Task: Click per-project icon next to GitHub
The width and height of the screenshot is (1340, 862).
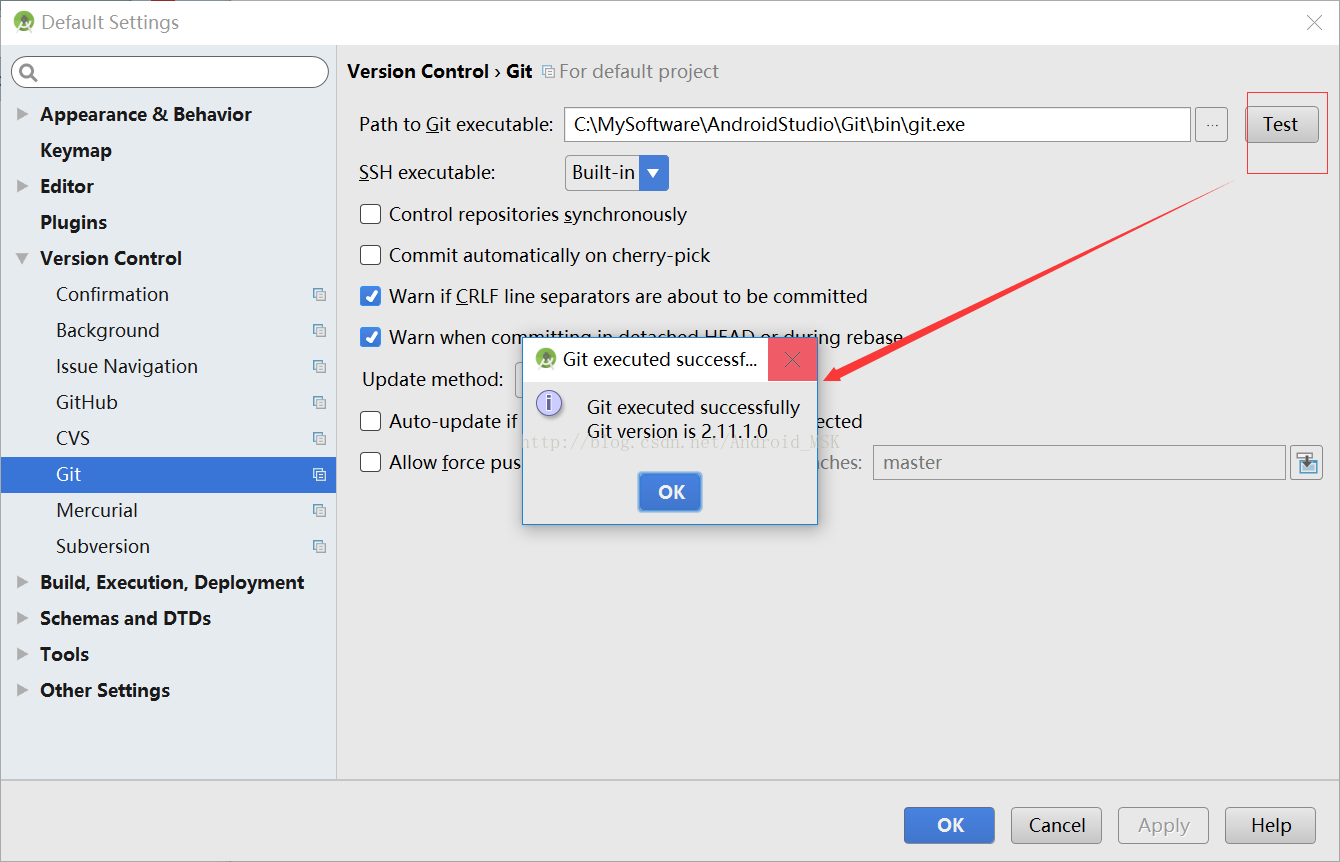Action: (x=319, y=402)
